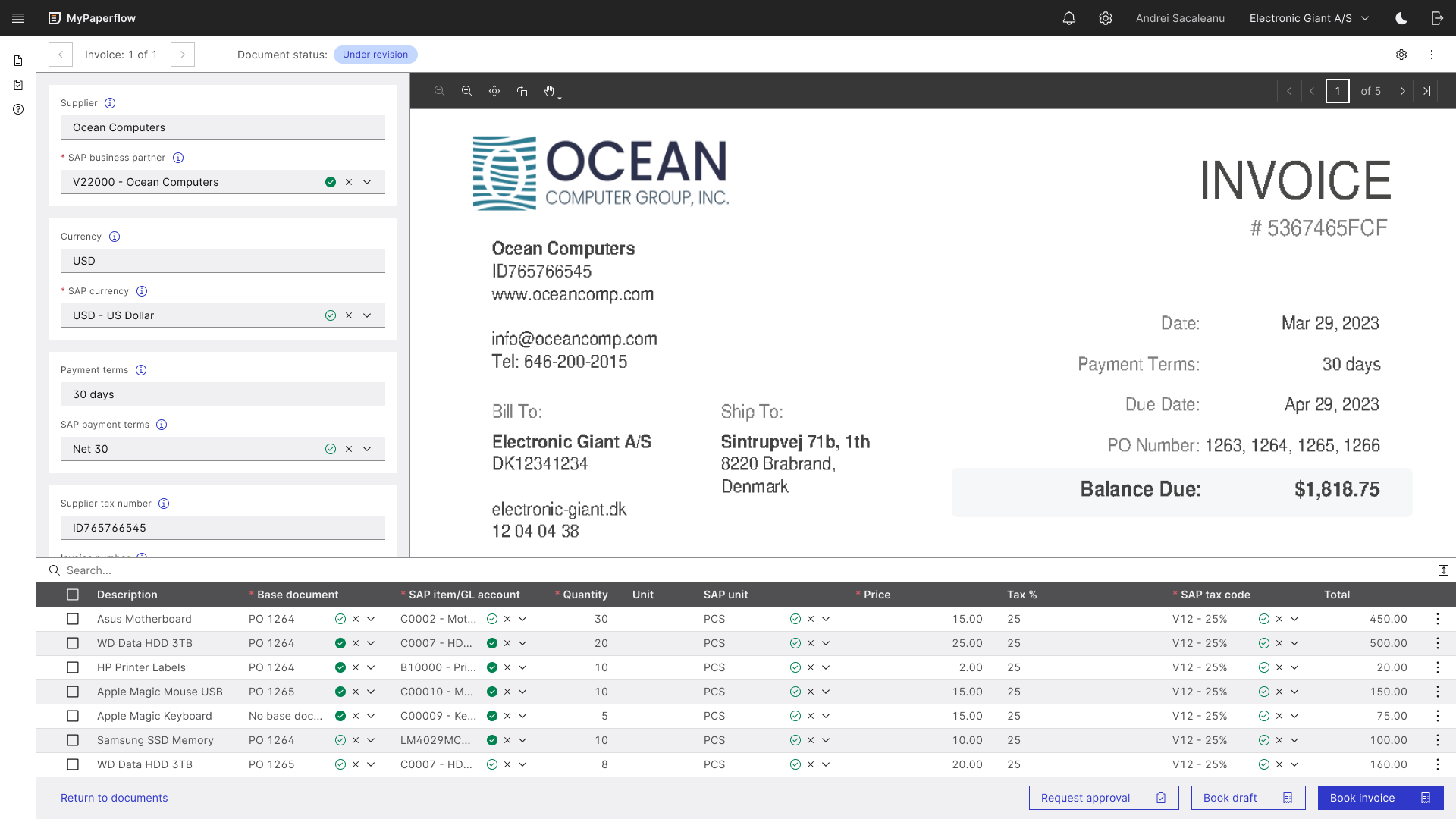Clear SAP business partner value

point(349,182)
